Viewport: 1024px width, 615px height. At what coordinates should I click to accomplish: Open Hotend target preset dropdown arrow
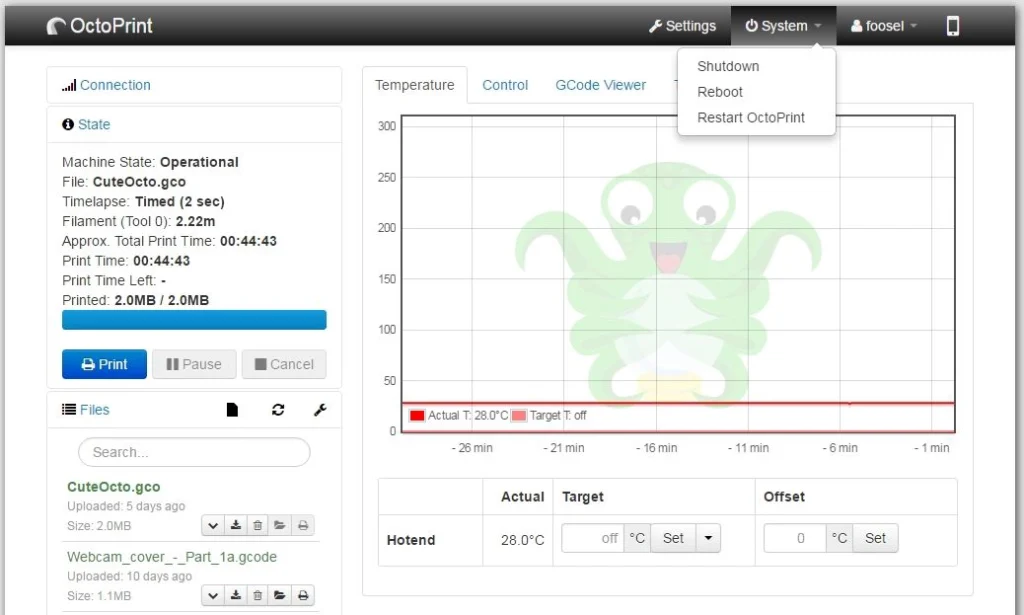tap(708, 538)
